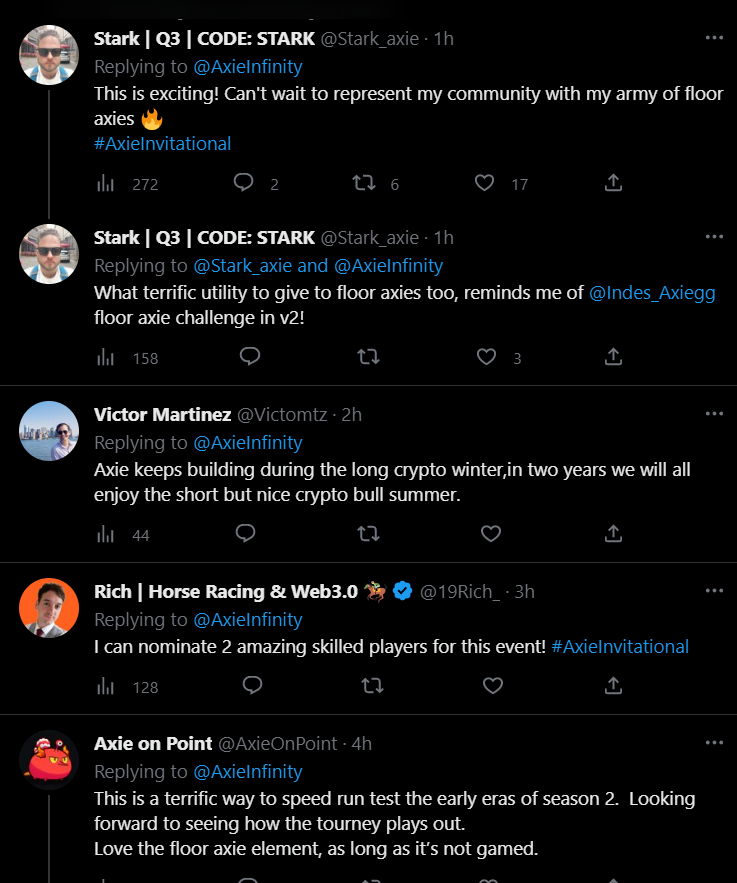Share Stark's first tweet about floor axies

click(x=613, y=183)
